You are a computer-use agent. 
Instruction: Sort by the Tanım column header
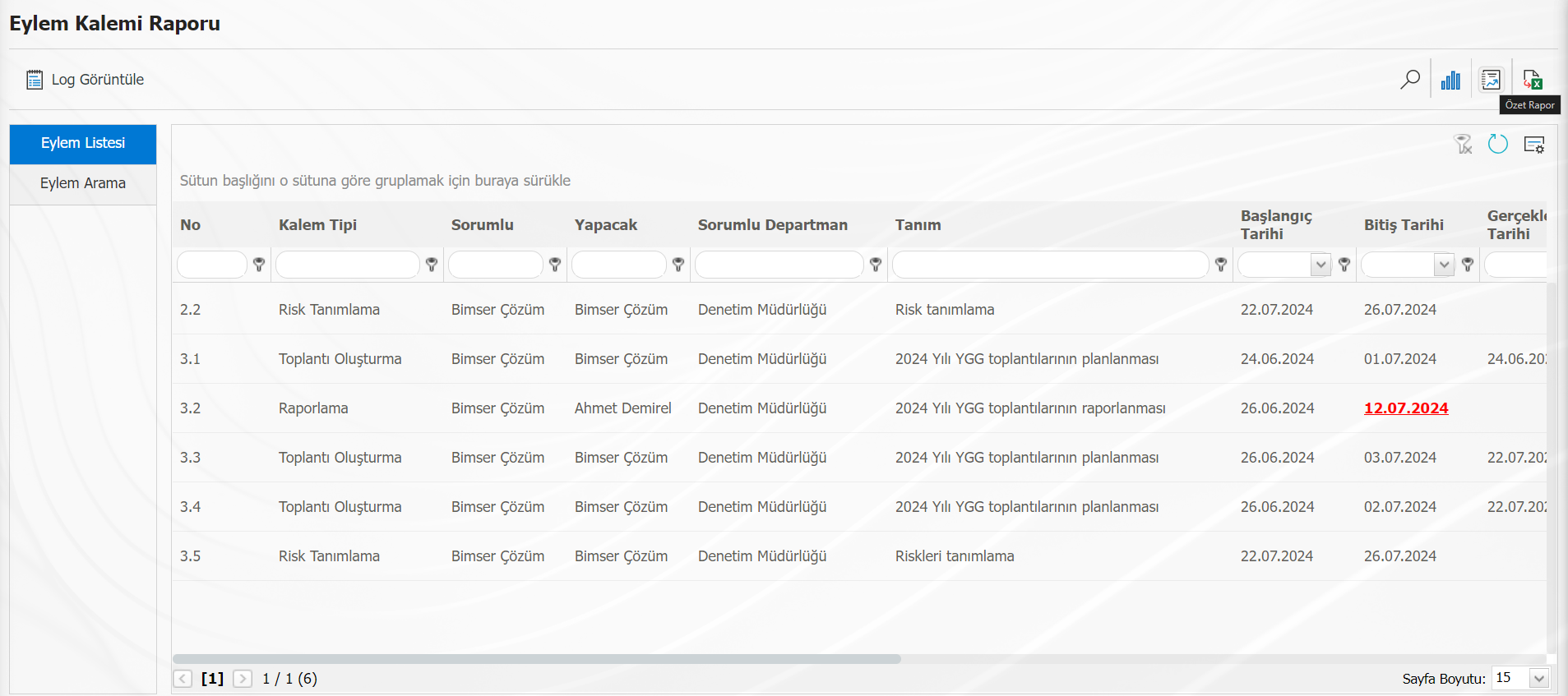coord(918,225)
